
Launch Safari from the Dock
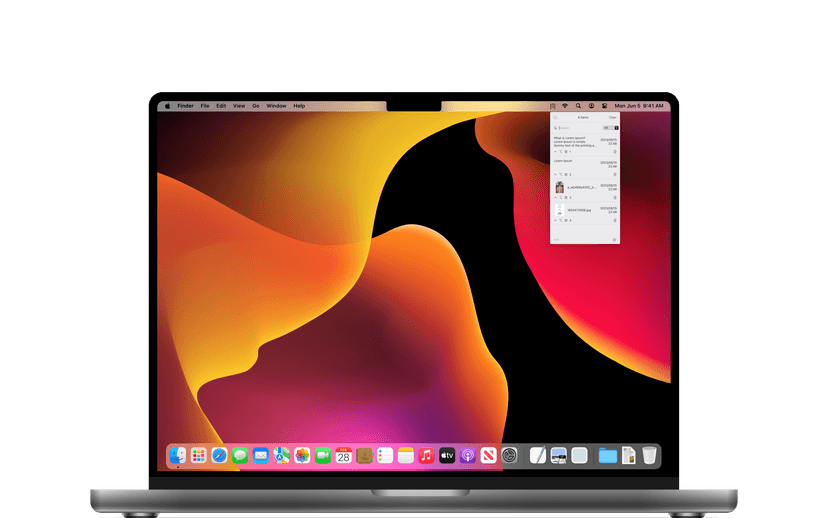point(219,455)
